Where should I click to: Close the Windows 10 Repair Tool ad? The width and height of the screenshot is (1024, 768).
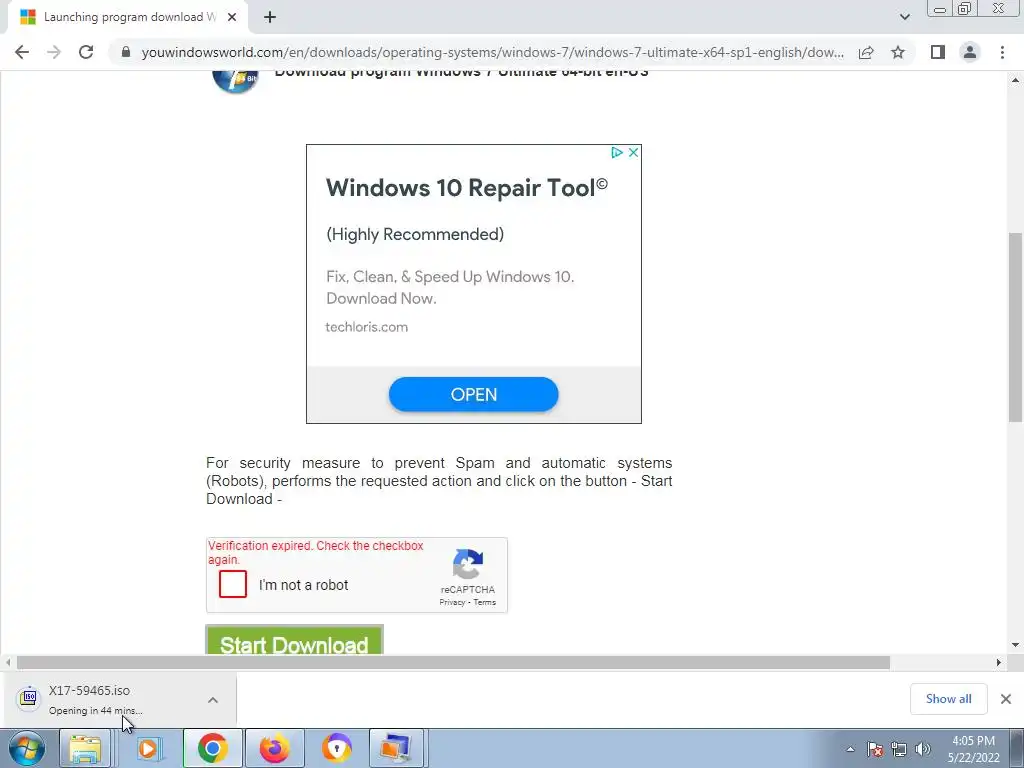633,152
